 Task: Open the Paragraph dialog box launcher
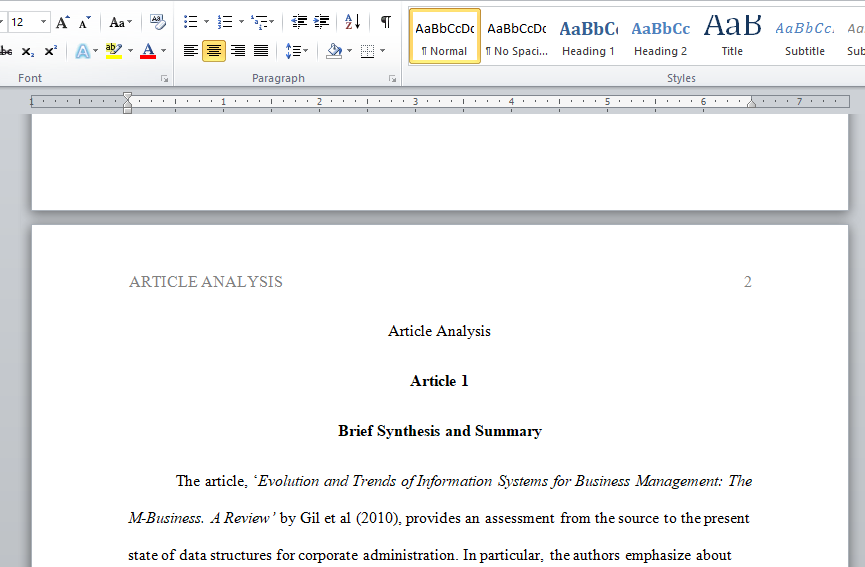[392, 79]
